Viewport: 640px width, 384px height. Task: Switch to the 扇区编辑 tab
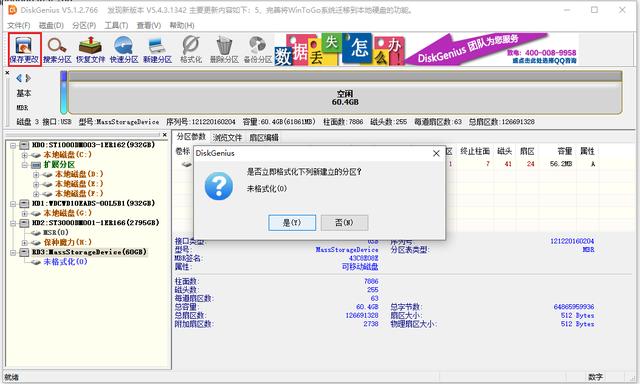point(264,138)
